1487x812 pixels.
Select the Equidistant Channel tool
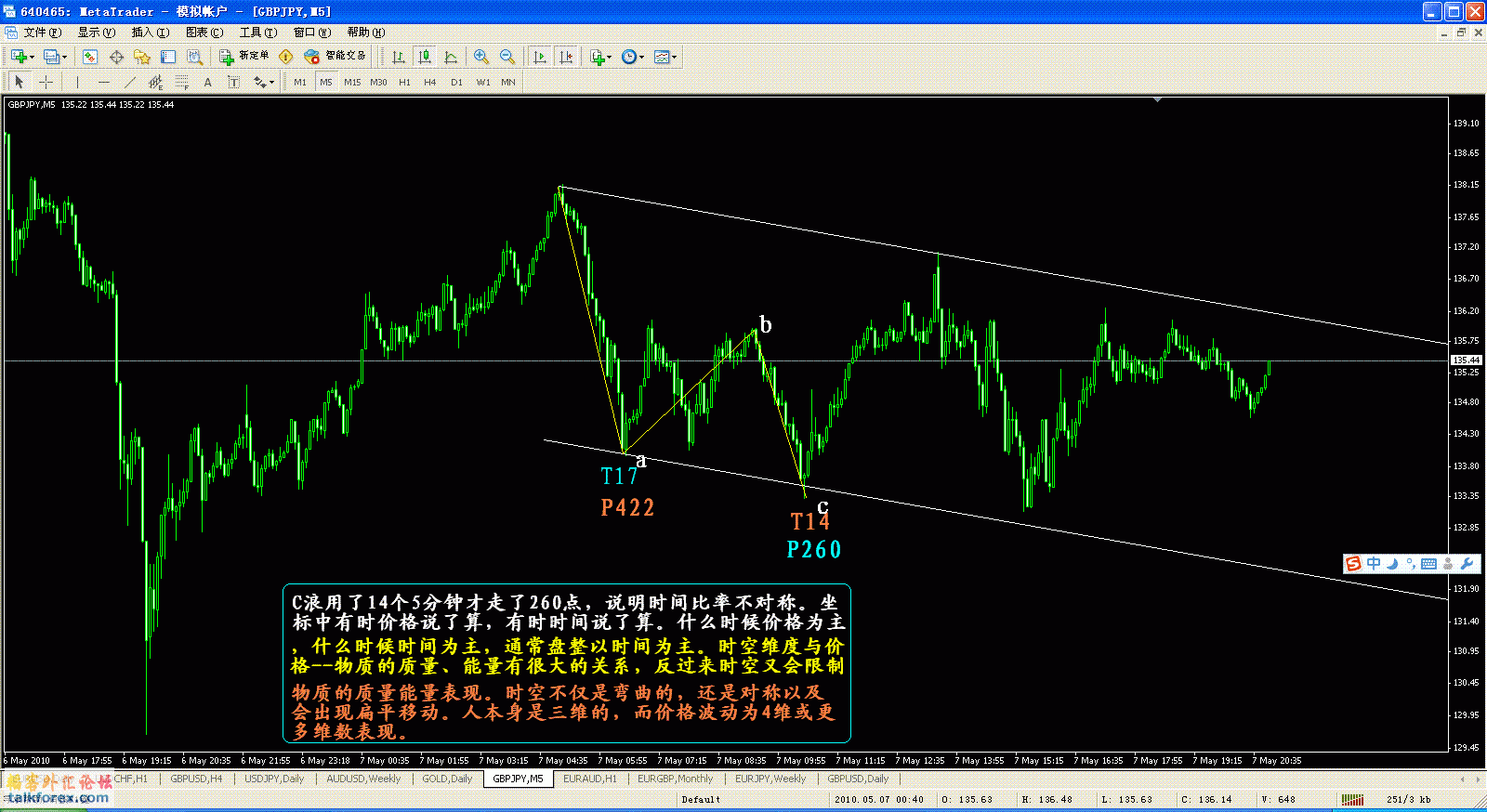pyautogui.click(x=156, y=82)
